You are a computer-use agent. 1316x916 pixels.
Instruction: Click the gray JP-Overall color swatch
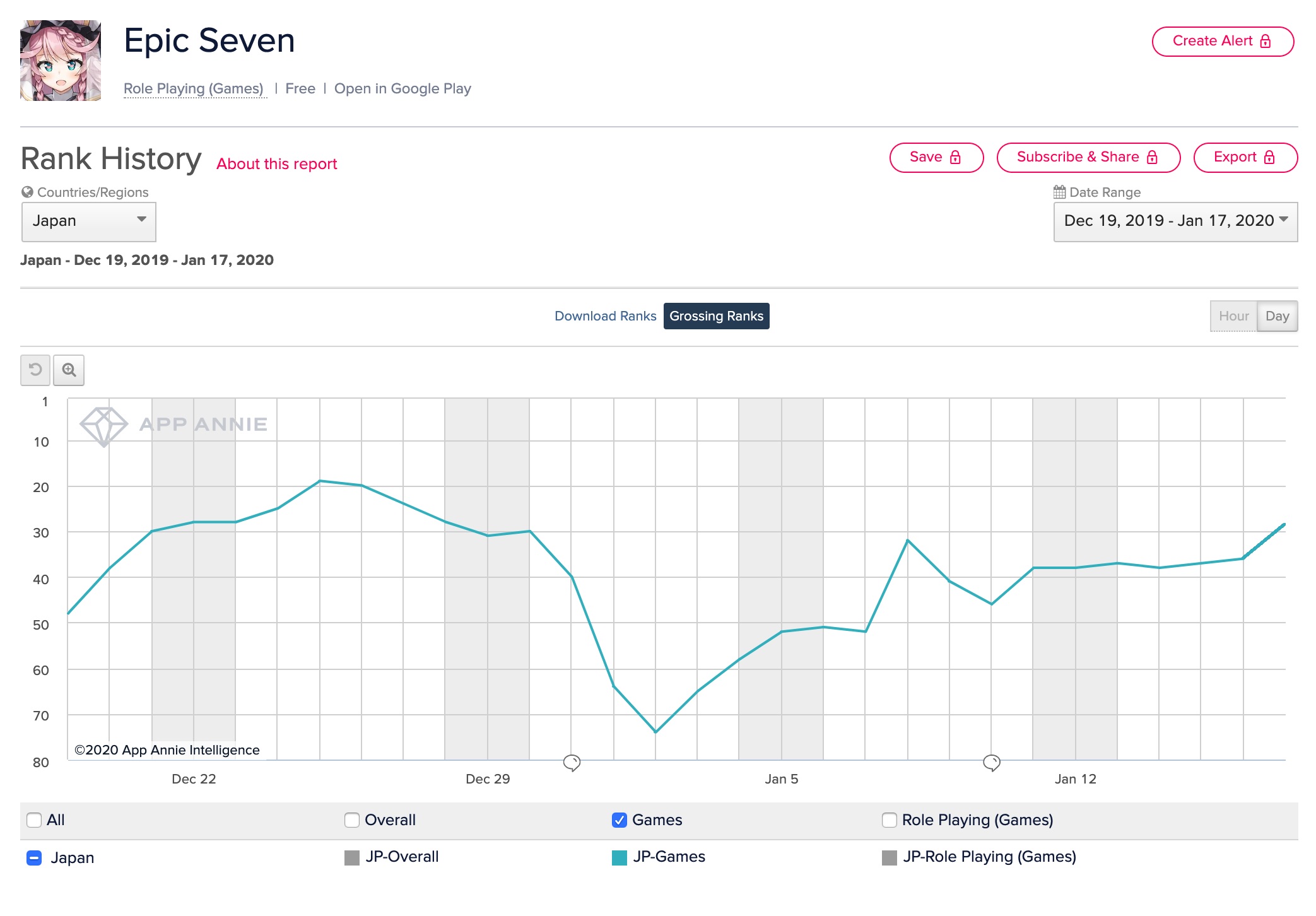(352, 858)
